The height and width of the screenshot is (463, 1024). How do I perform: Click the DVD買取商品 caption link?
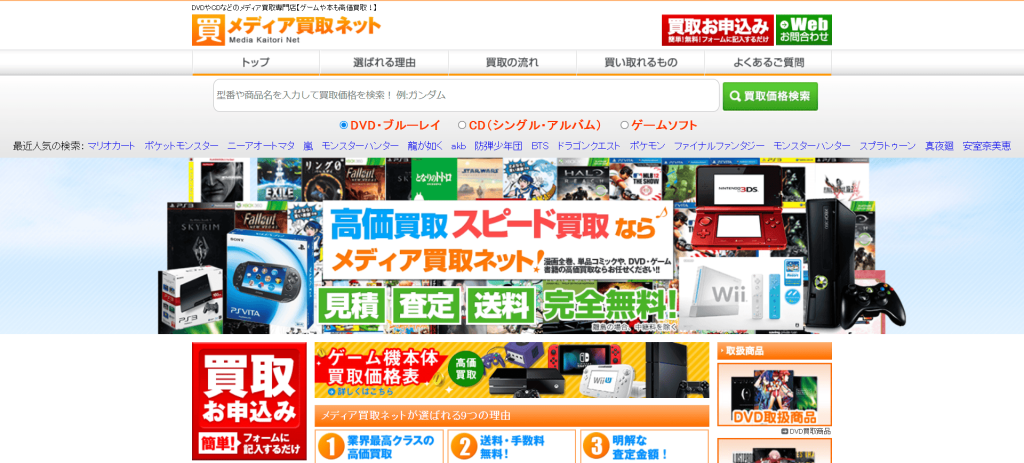click(x=806, y=432)
